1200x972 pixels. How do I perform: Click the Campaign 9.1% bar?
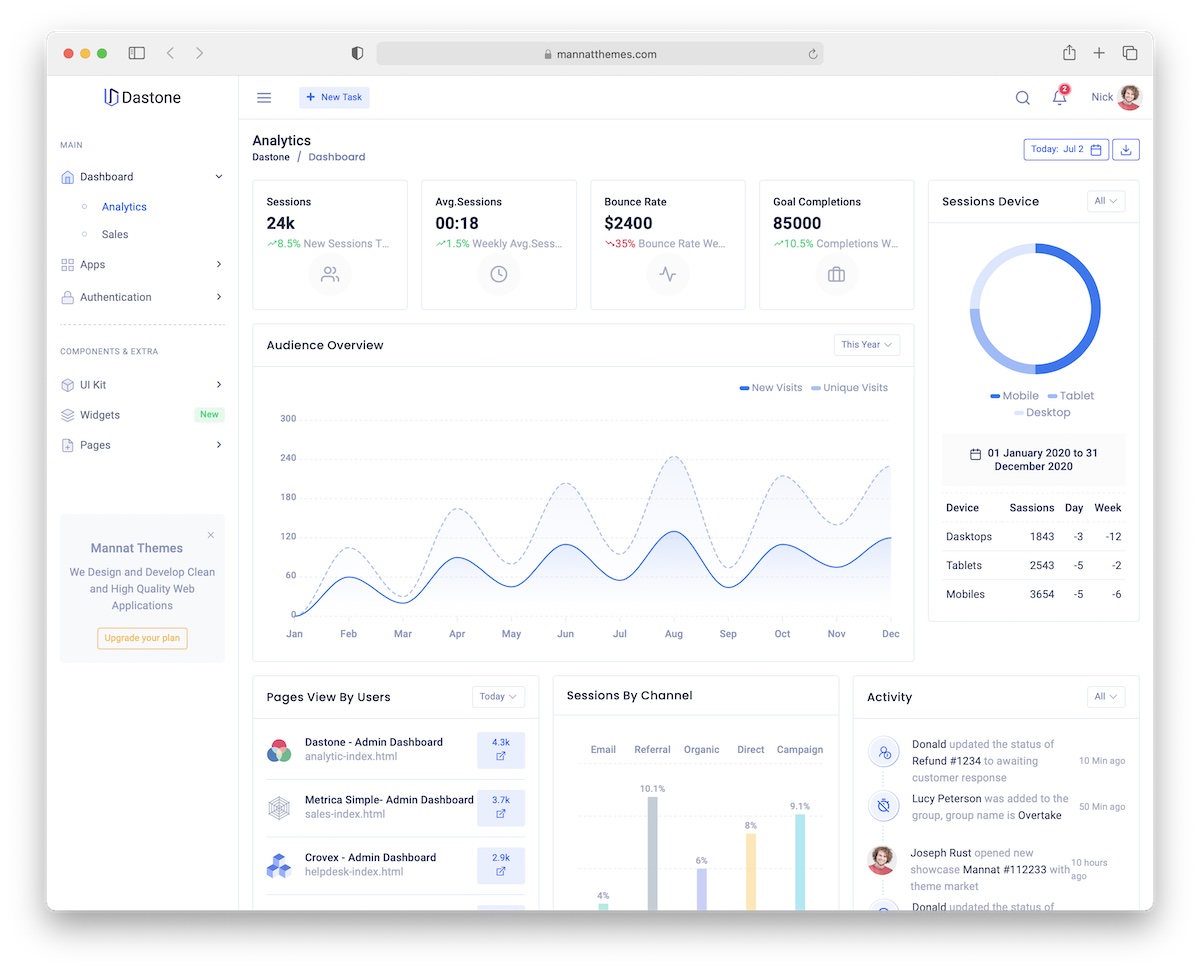click(800, 862)
